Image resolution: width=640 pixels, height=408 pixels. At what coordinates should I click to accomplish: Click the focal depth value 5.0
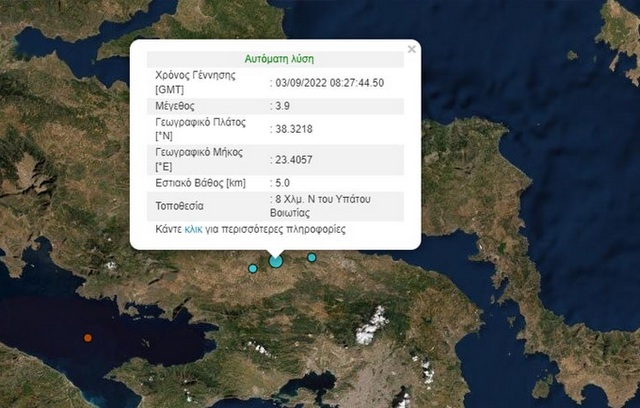[x=284, y=183]
